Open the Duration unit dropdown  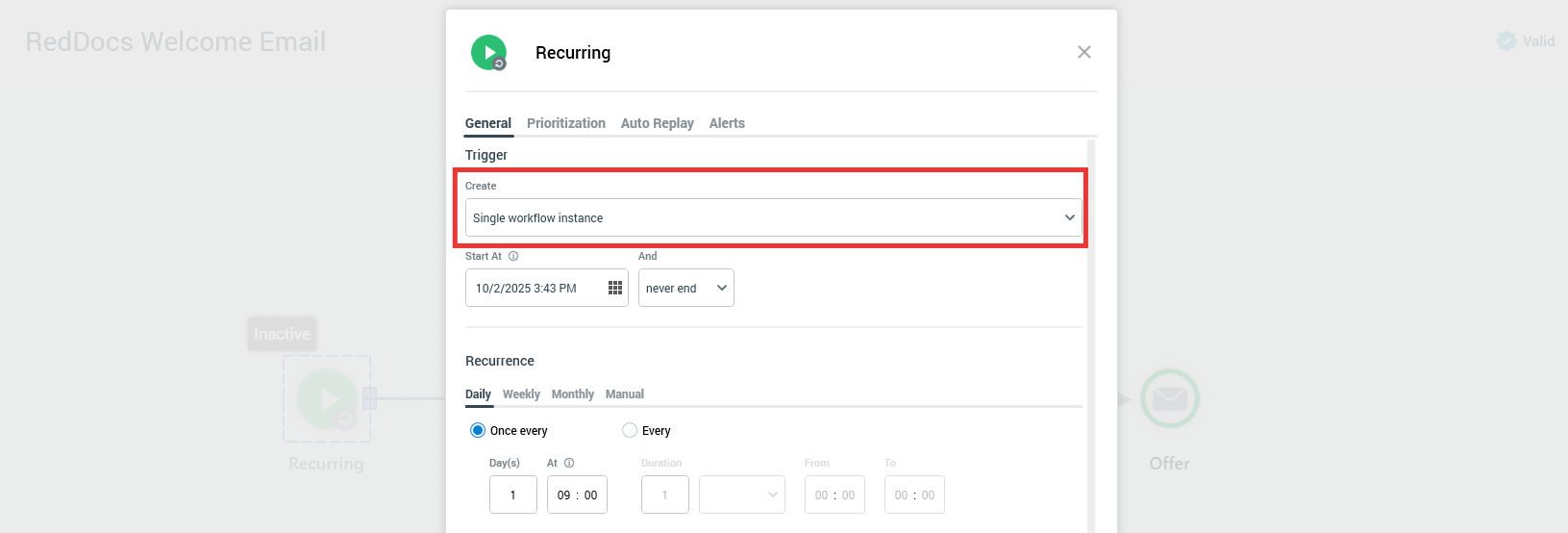click(741, 495)
